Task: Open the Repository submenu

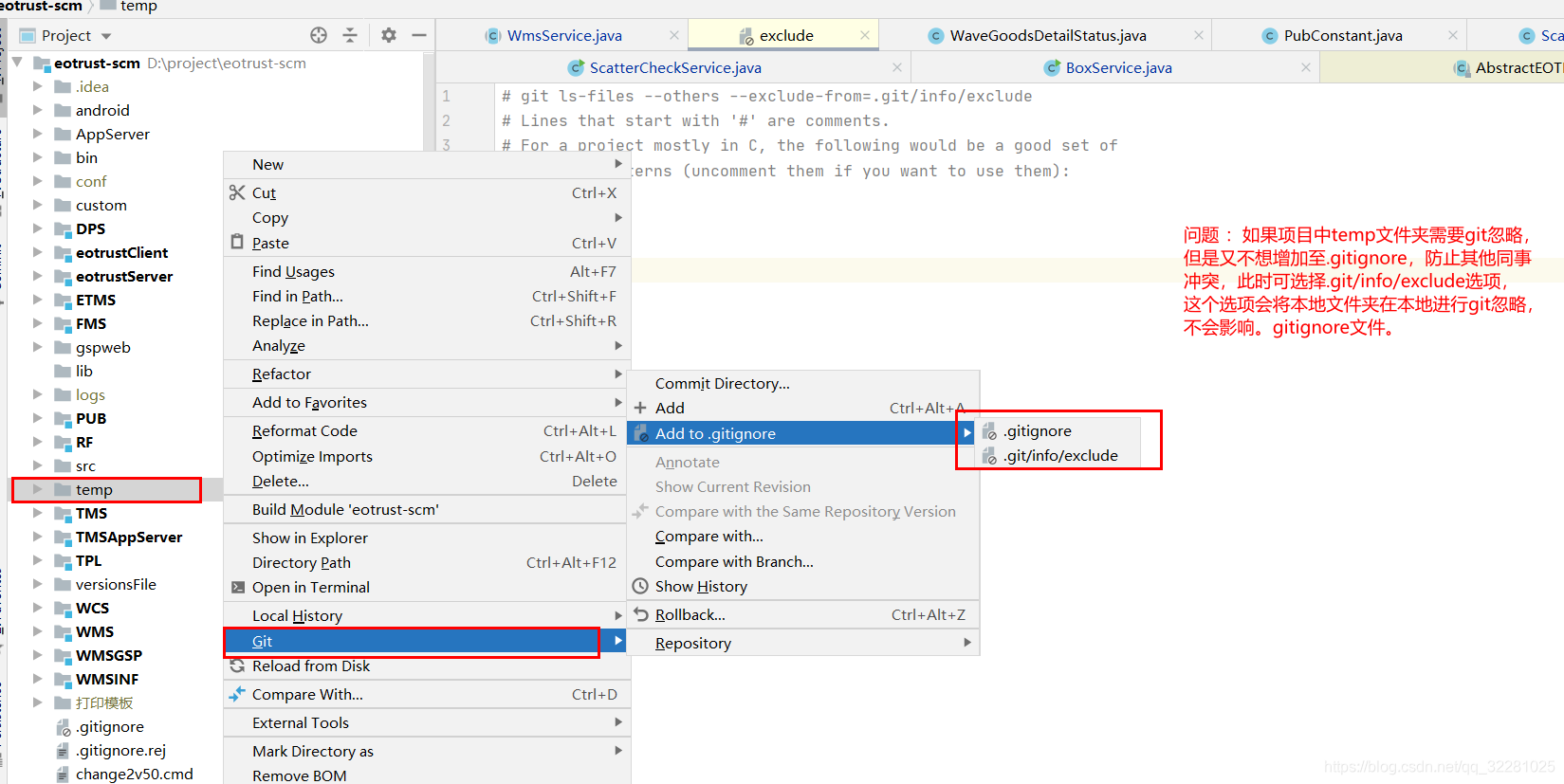Action: click(x=803, y=643)
